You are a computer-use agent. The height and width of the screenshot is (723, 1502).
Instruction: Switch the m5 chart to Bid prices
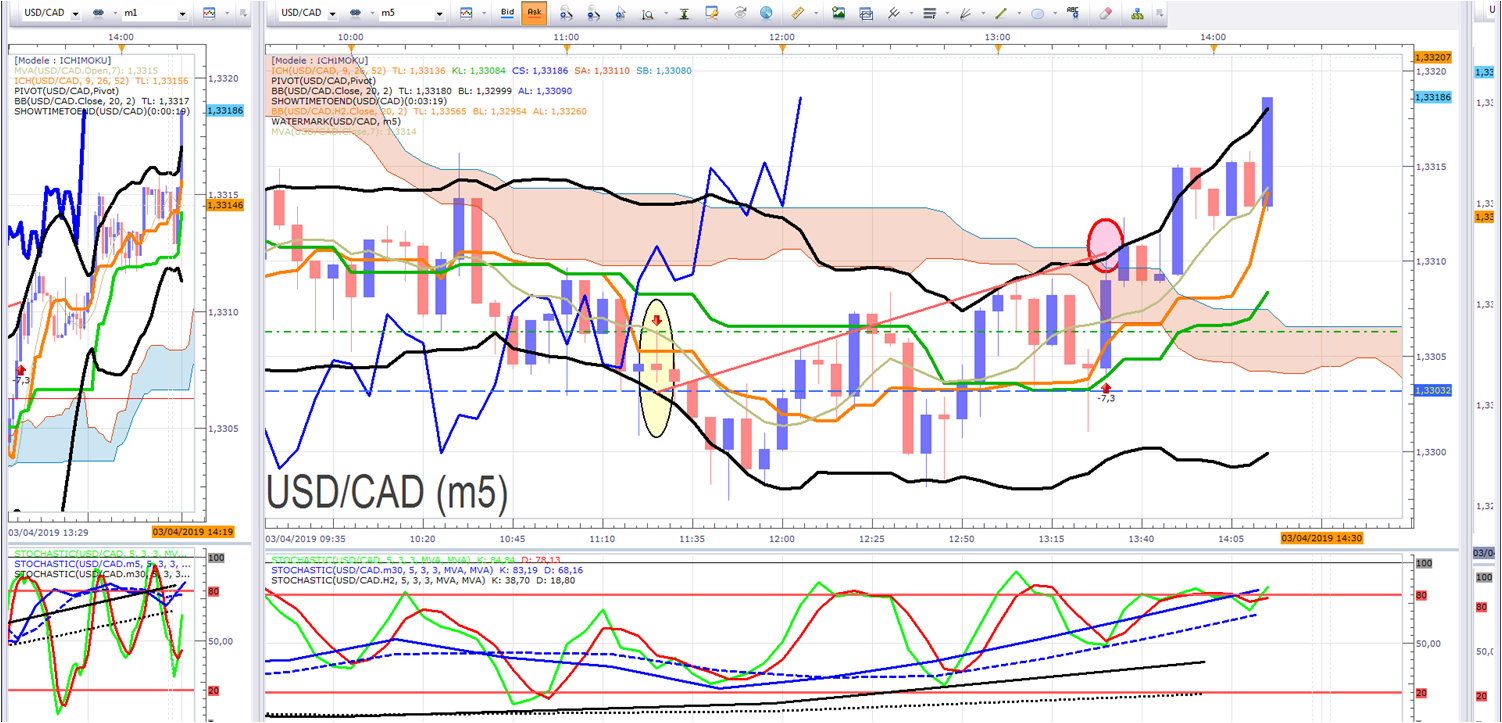click(507, 14)
